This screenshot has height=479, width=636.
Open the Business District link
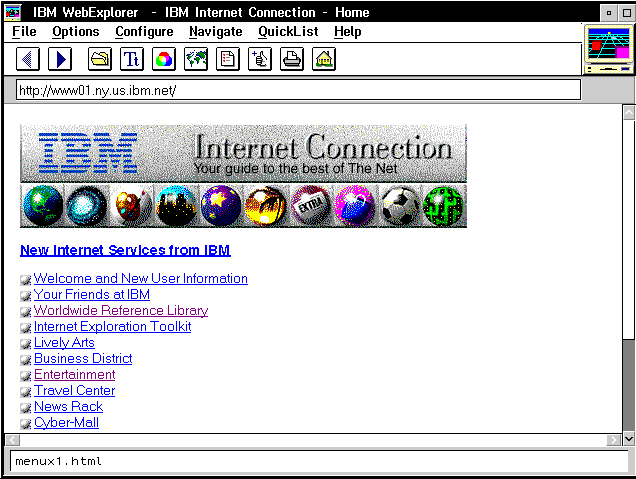83,359
